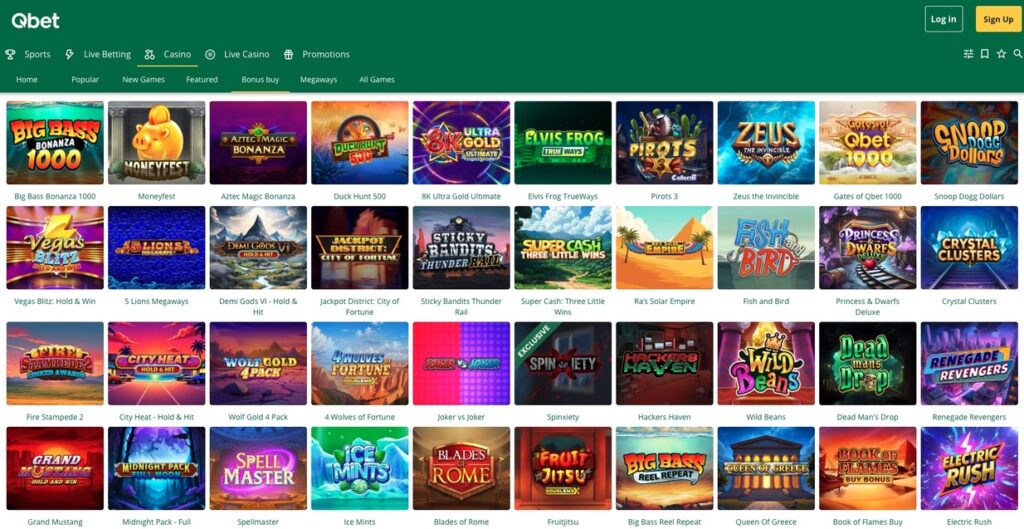Viewport: 1024px width, 529px height.
Task: Click the Qbet logo
Action: (x=35, y=20)
